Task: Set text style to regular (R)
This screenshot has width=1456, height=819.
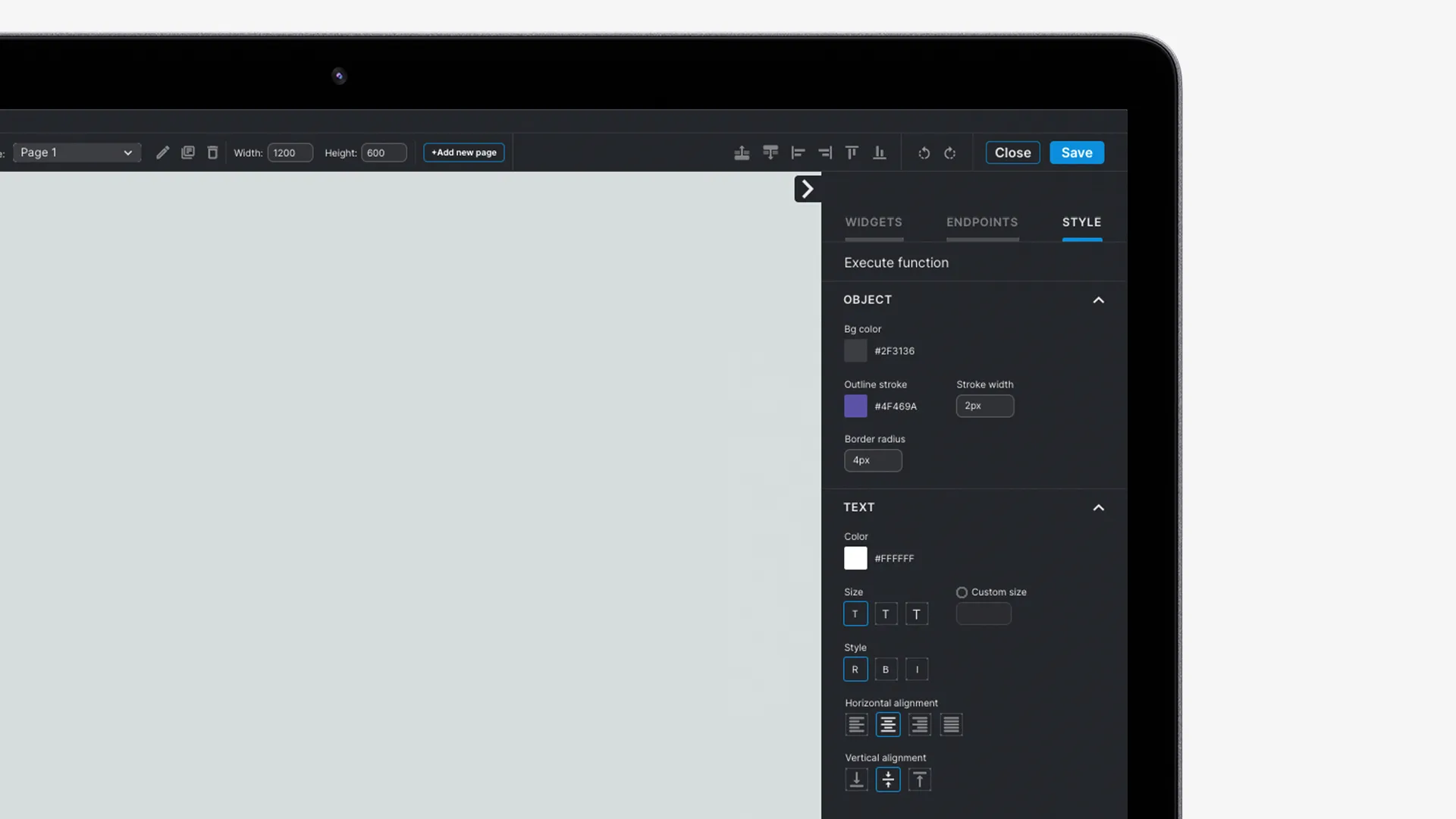Action: [855, 669]
